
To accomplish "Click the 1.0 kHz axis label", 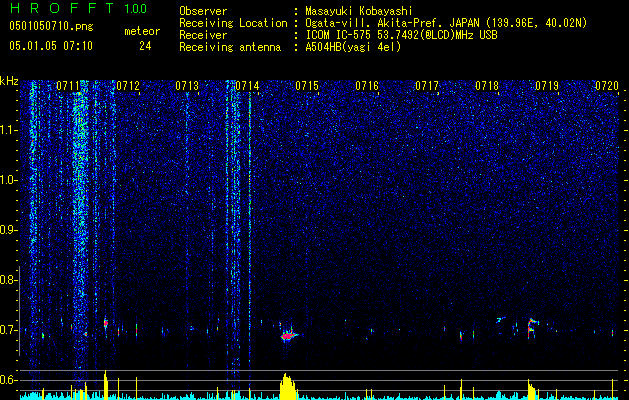I will [x=9, y=180].
